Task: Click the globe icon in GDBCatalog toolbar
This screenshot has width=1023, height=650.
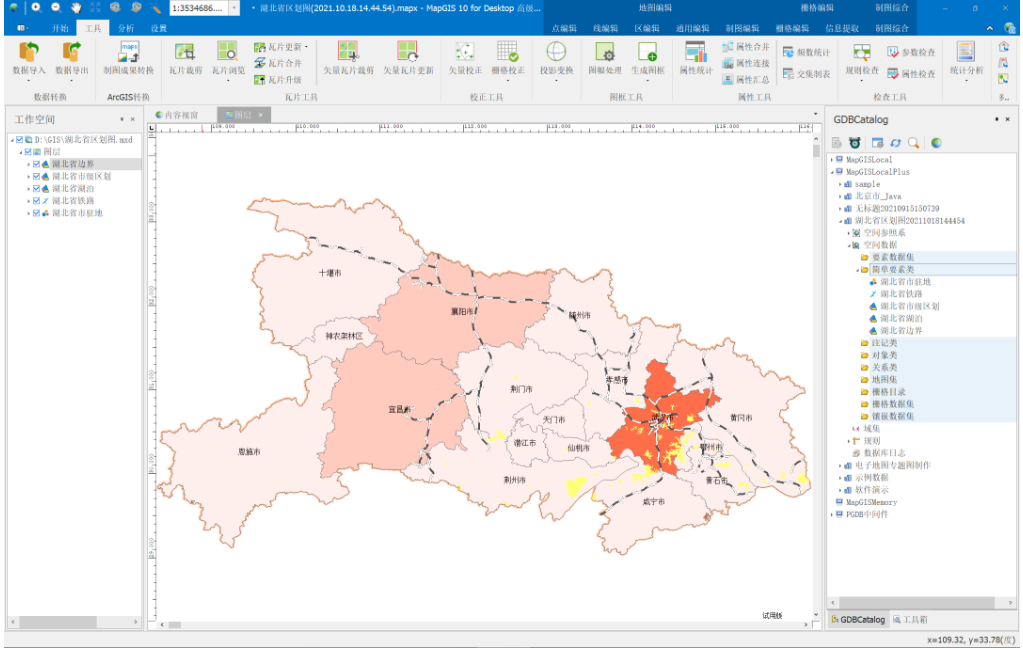Action: point(936,143)
